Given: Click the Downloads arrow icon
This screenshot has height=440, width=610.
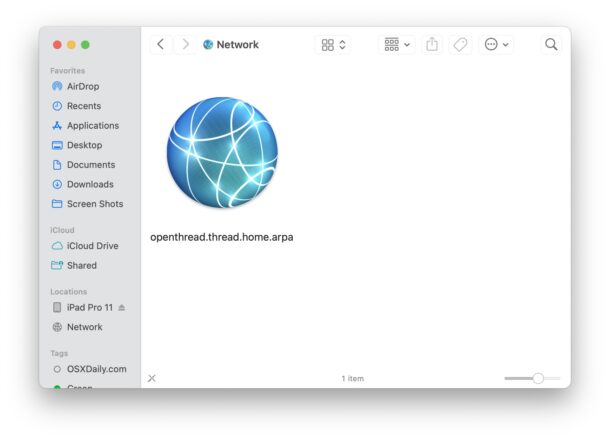Looking at the screenshot, I should tap(57, 184).
